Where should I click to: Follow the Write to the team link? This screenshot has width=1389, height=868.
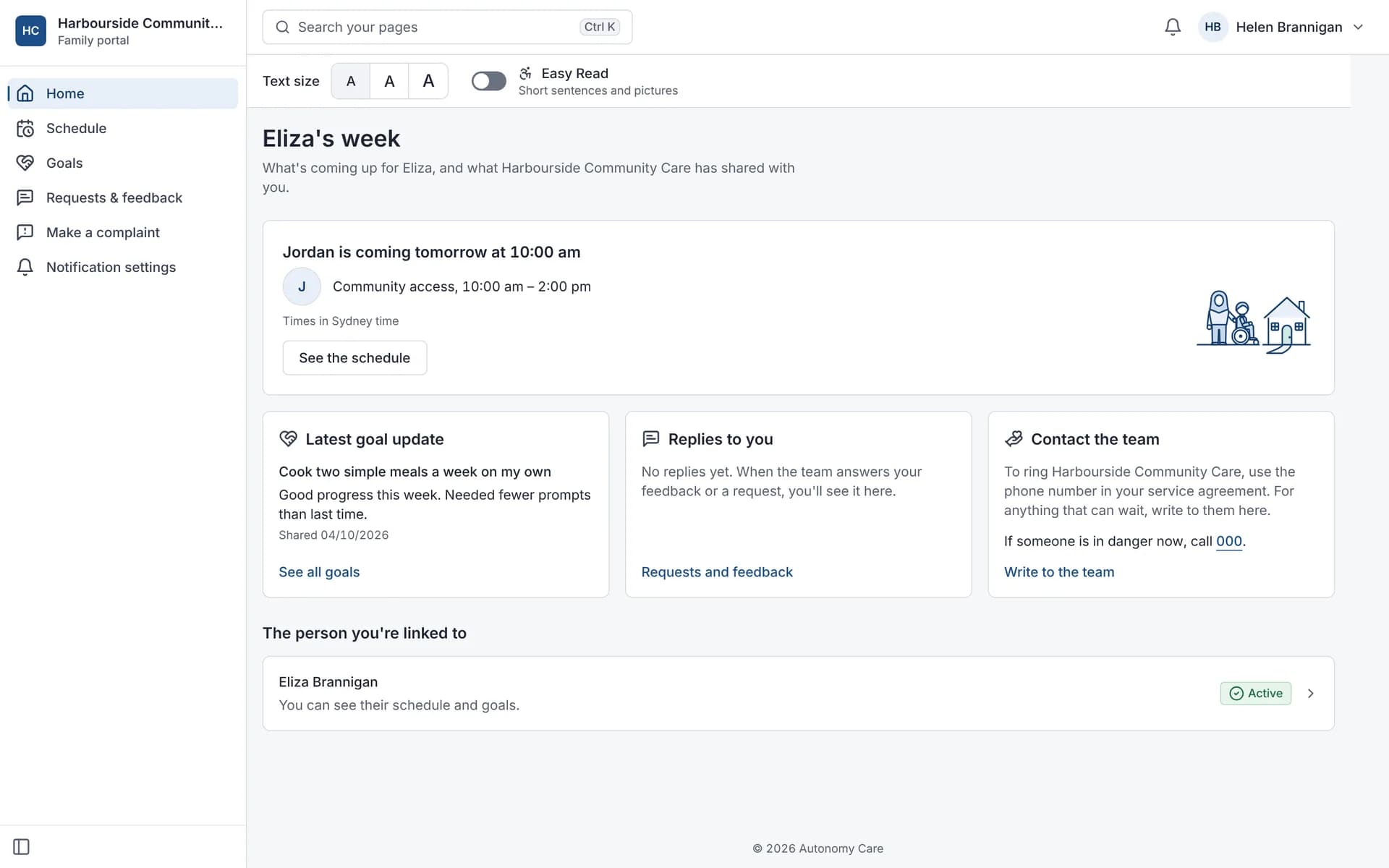pos(1059,571)
